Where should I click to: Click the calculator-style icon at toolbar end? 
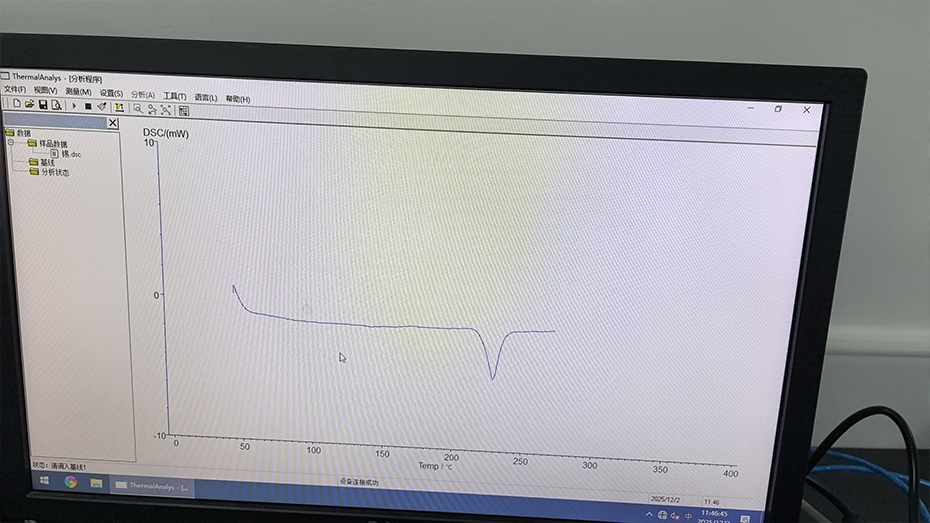[x=183, y=110]
